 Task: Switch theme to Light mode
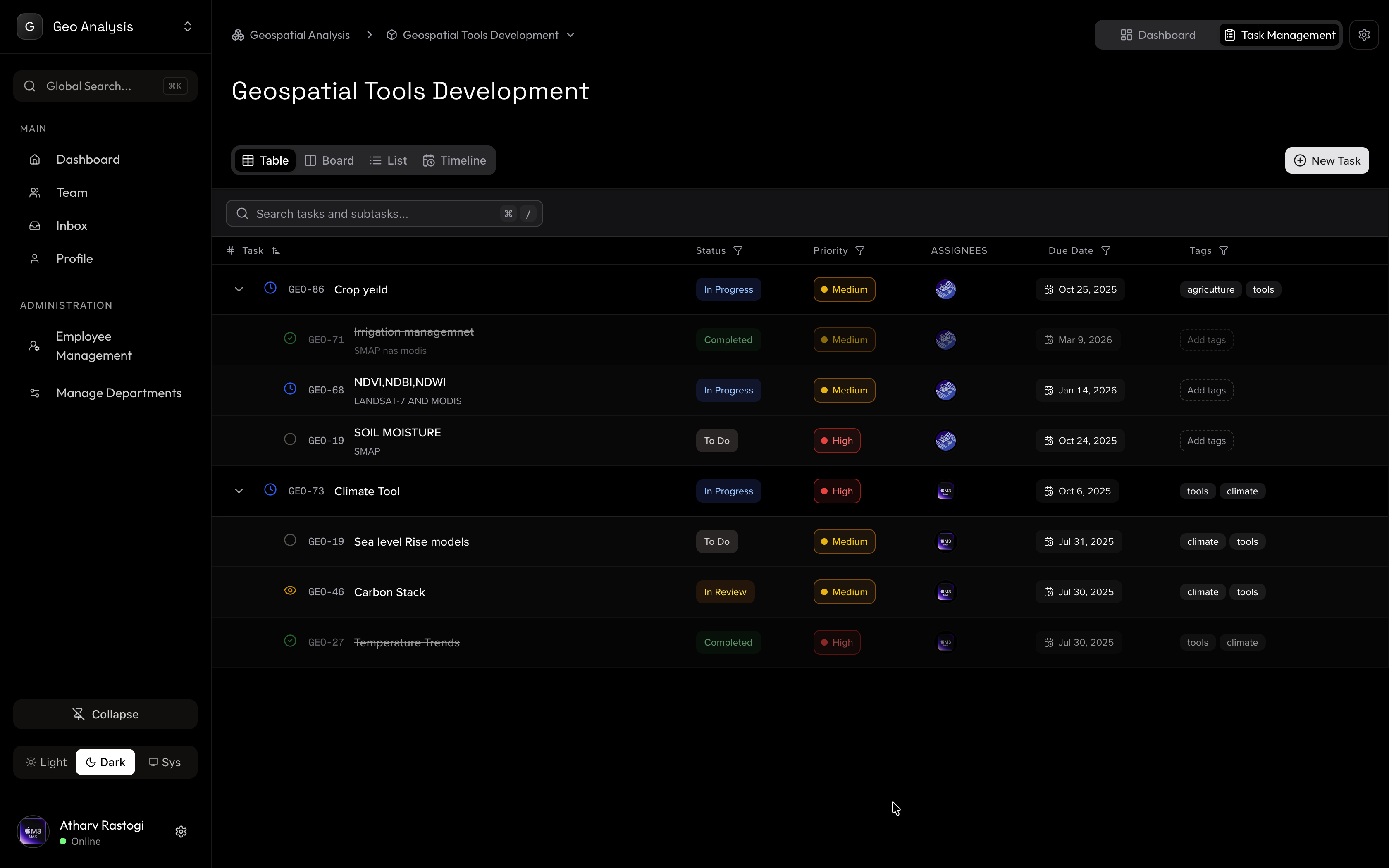[46, 762]
